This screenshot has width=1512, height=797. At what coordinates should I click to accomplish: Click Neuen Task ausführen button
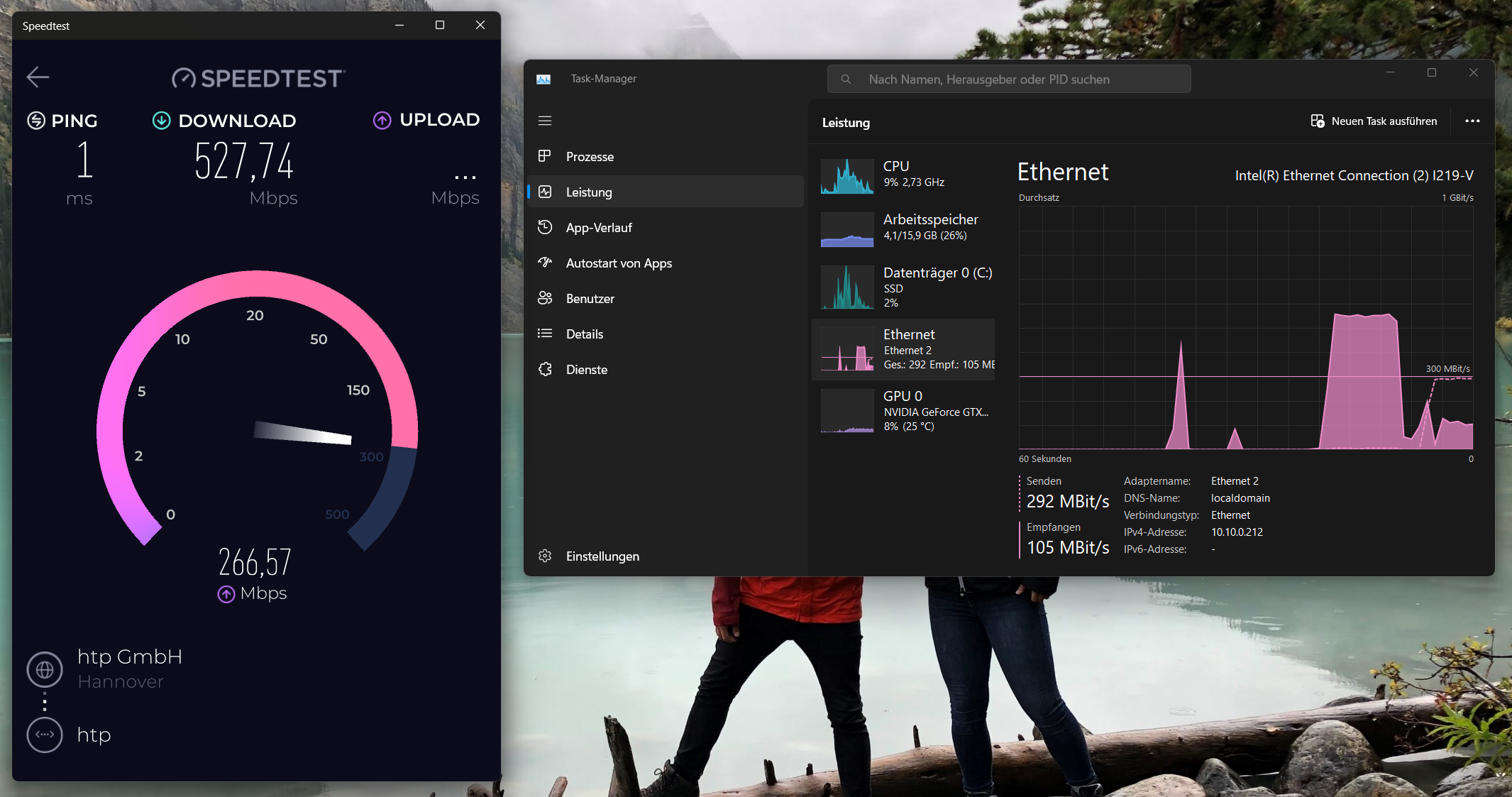(1374, 121)
